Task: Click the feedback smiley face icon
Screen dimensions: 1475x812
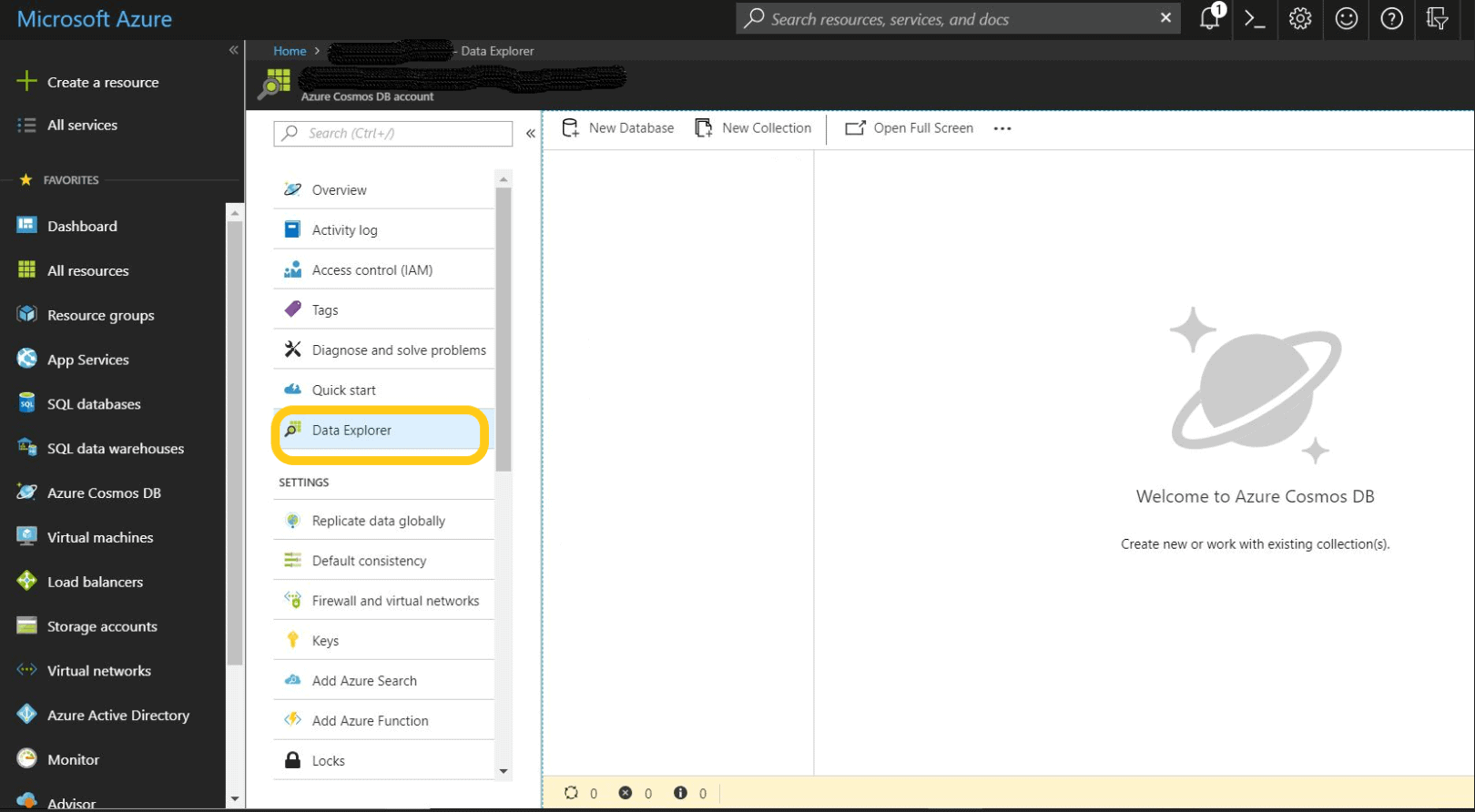Action: pyautogui.click(x=1346, y=19)
